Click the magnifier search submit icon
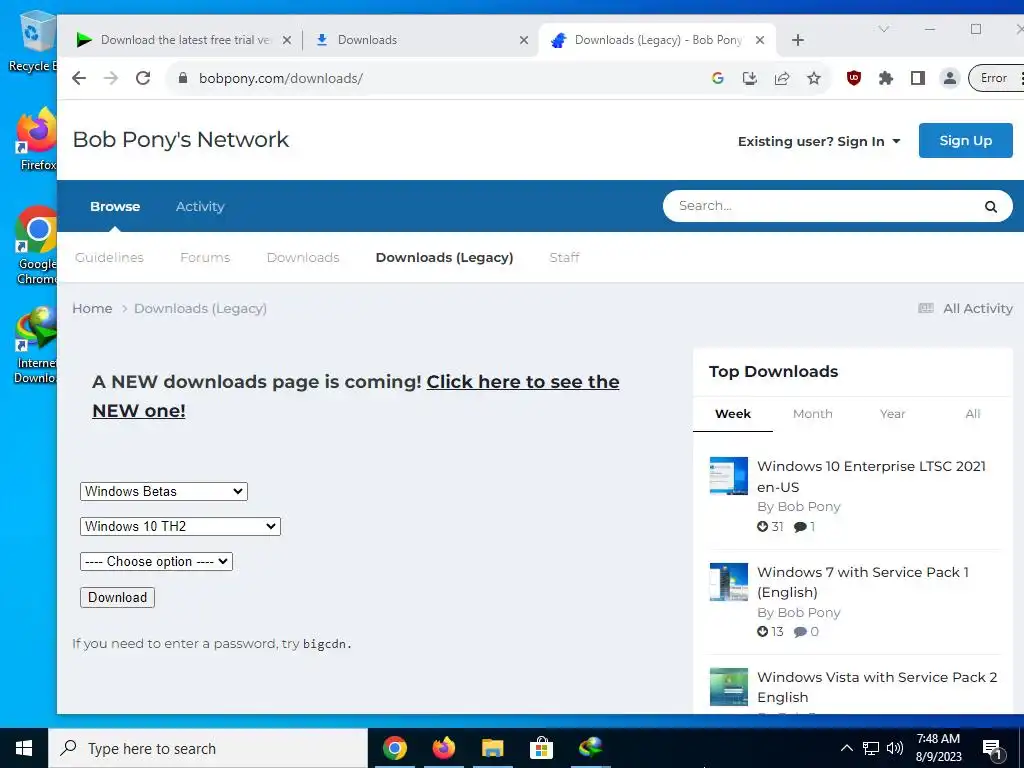 (x=991, y=206)
